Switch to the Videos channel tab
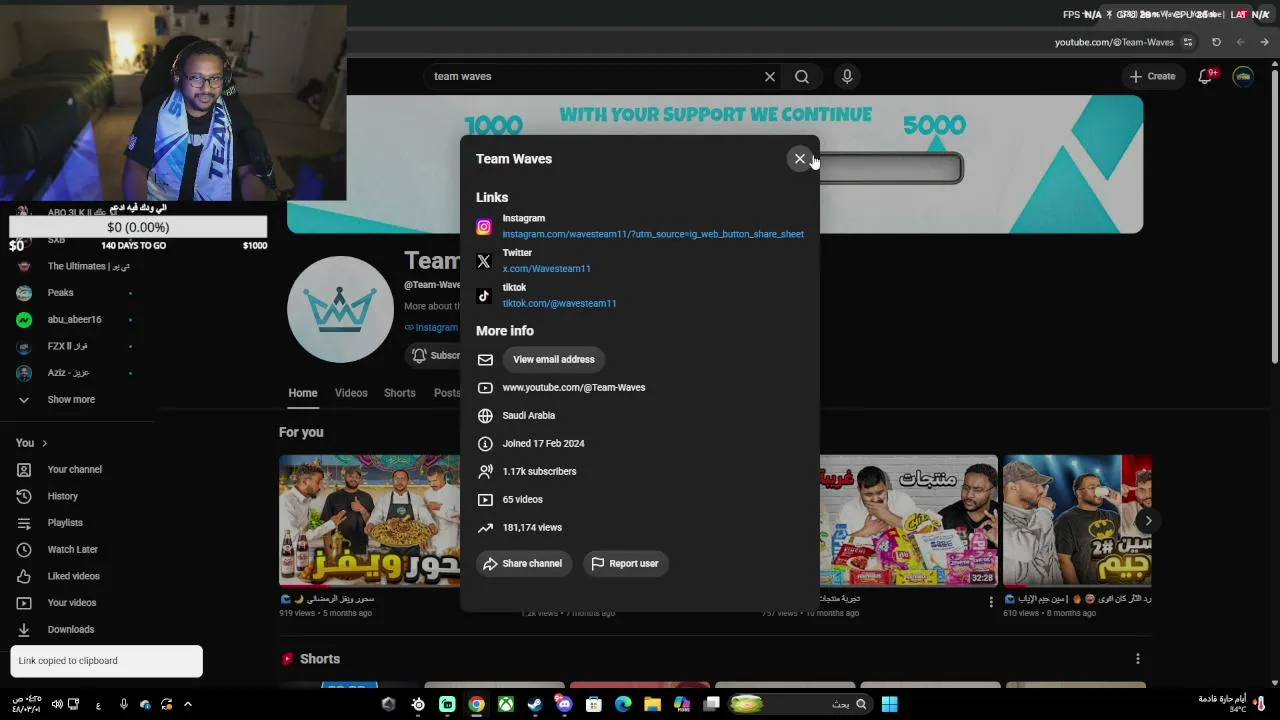 pos(351,393)
